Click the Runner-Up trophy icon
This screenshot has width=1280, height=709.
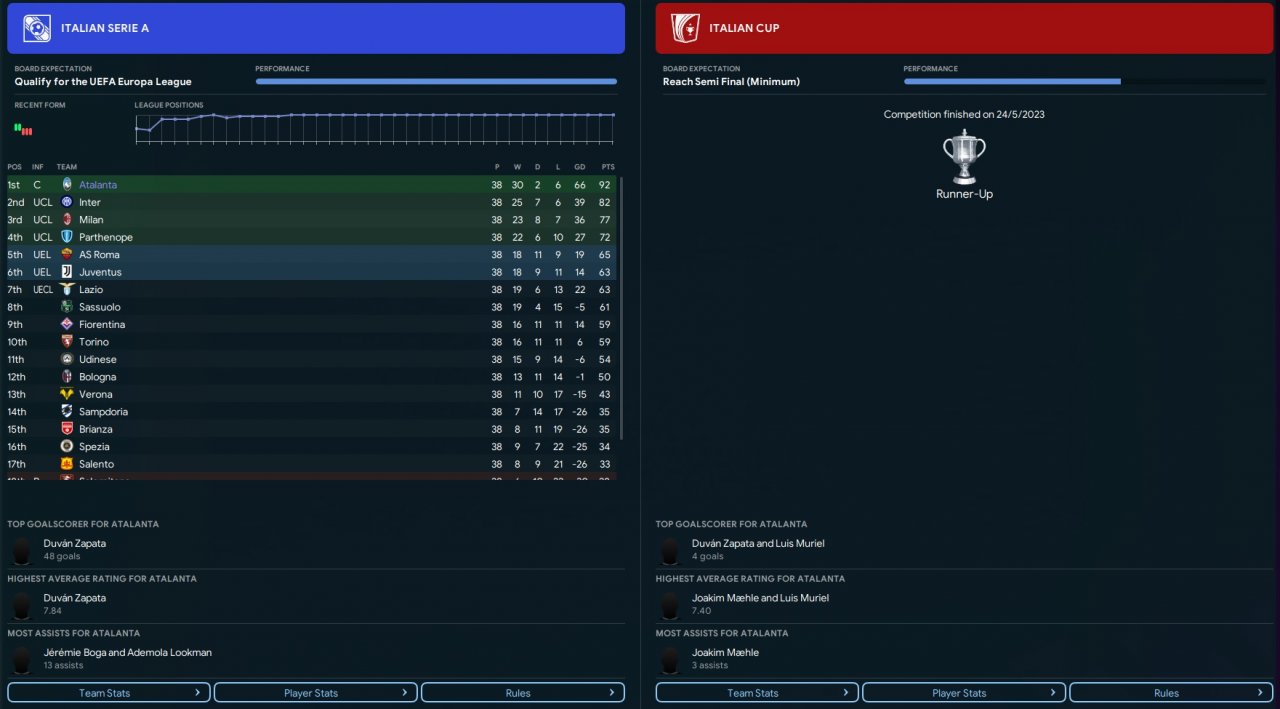click(x=964, y=156)
